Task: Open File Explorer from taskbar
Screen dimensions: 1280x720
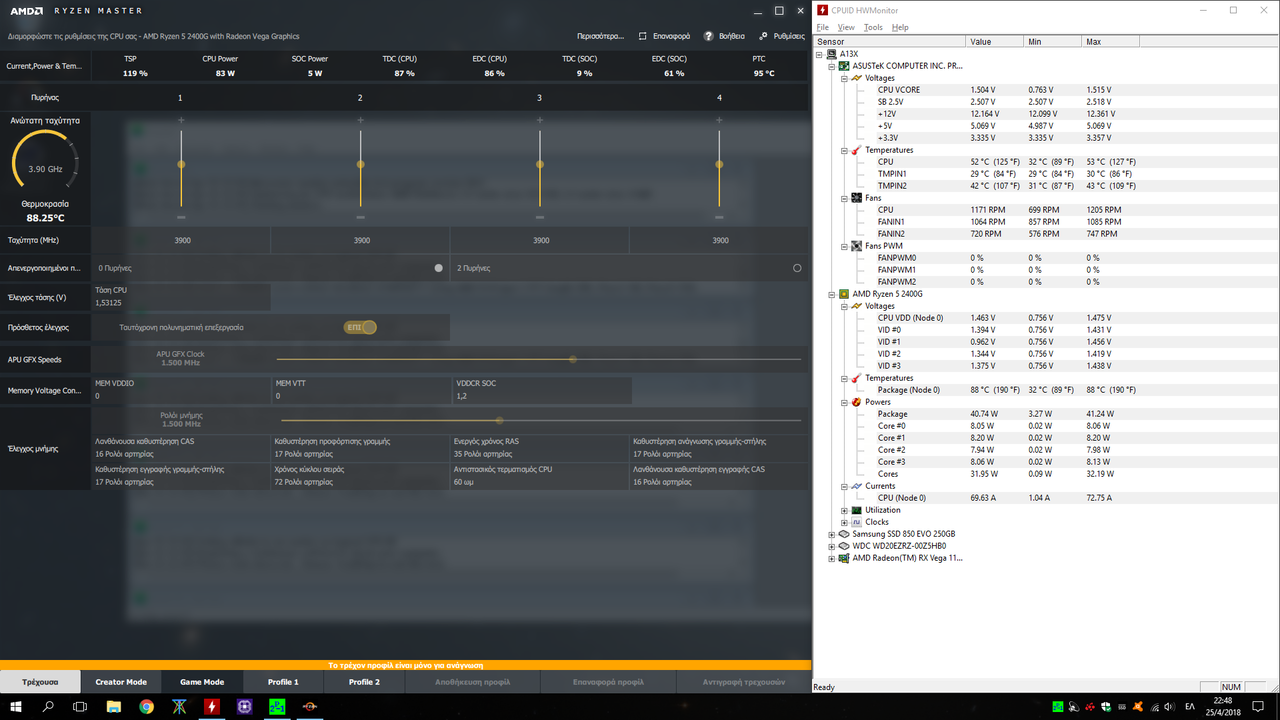Action: tap(114, 706)
